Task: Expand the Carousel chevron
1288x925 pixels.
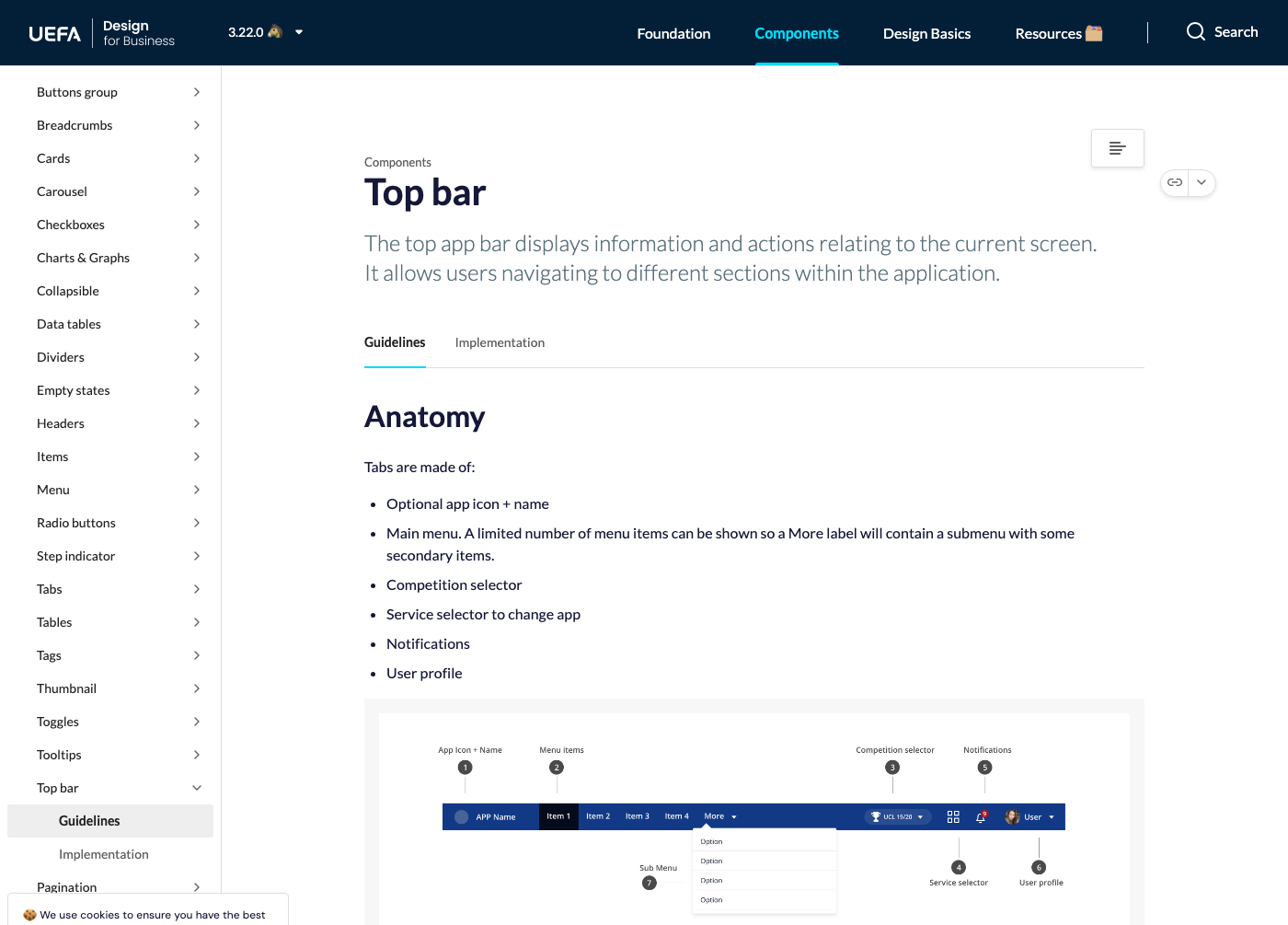Action: point(197,191)
